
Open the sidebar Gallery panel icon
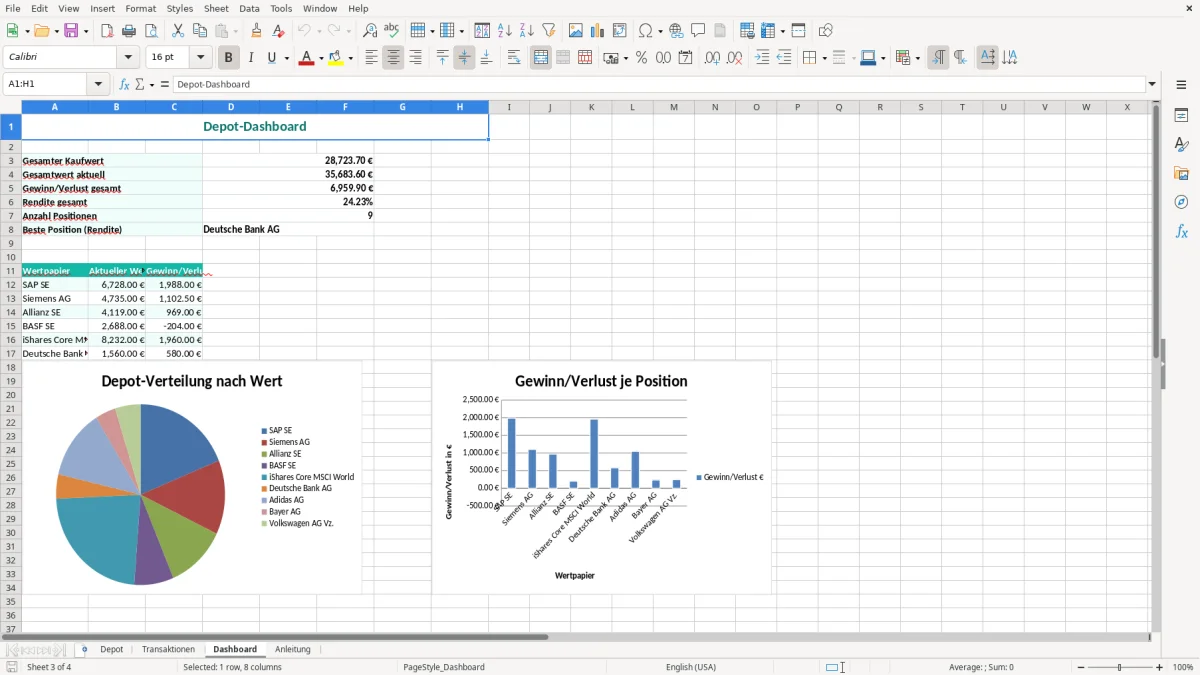point(1181,173)
